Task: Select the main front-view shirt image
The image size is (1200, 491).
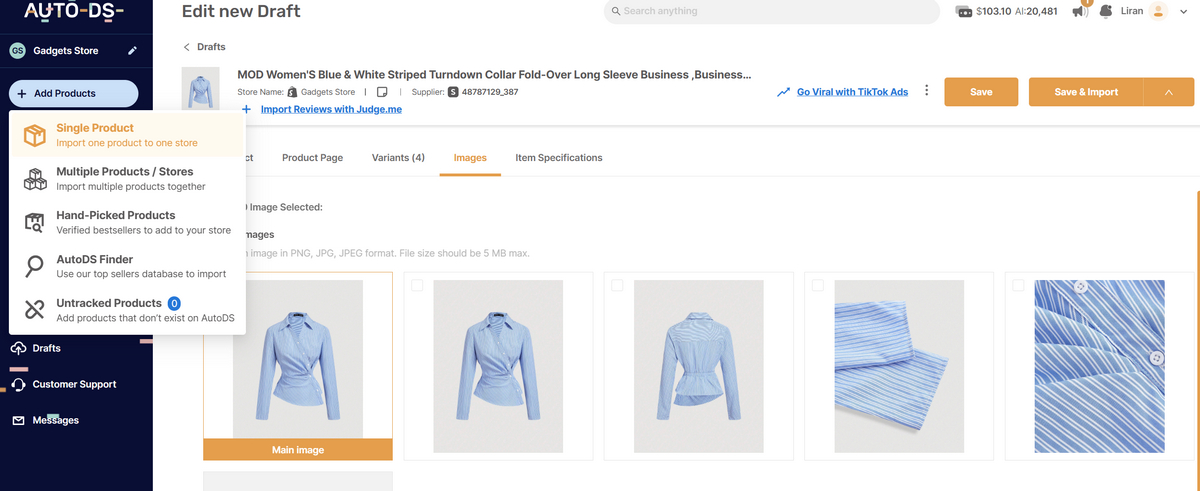Action: point(298,358)
